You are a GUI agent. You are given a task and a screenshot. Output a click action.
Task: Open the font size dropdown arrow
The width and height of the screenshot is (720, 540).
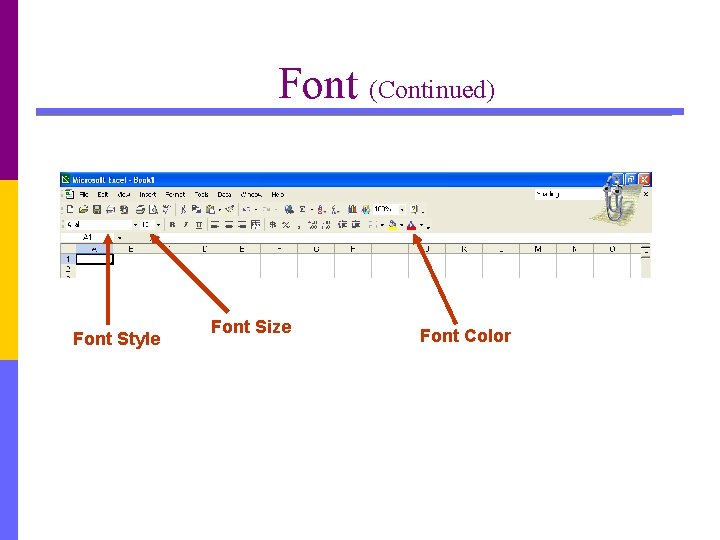158,225
